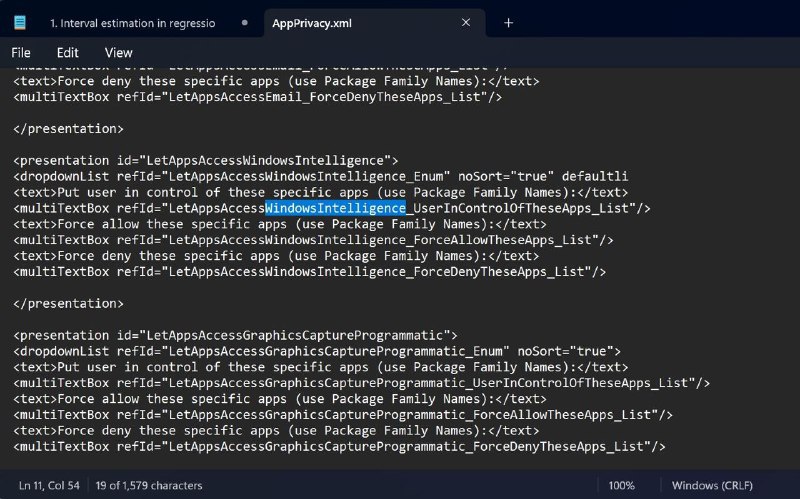
Task: Click the second closing presentation tag
Action: pyautogui.click(x=68, y=303)
